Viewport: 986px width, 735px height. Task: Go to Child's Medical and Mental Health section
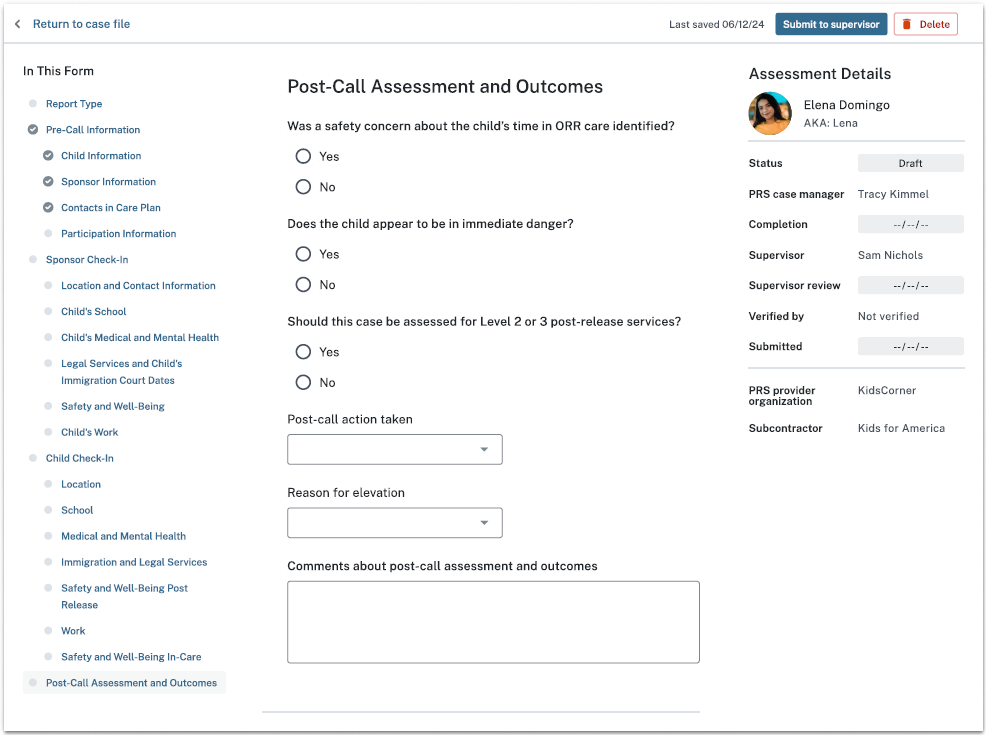(140, 338)
